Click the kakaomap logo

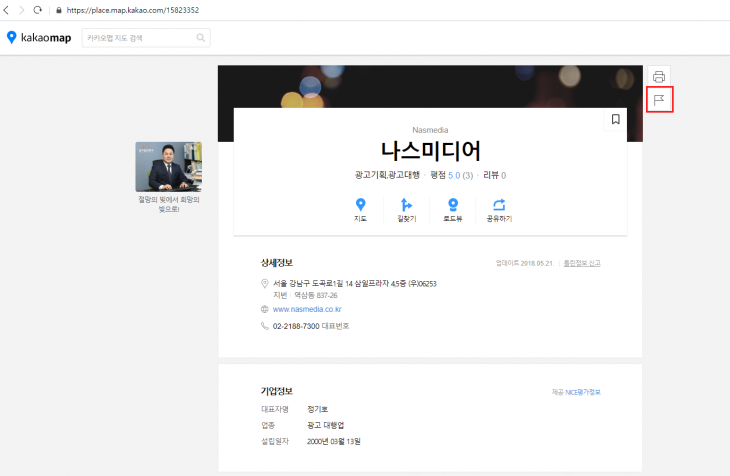pos(39,38)
